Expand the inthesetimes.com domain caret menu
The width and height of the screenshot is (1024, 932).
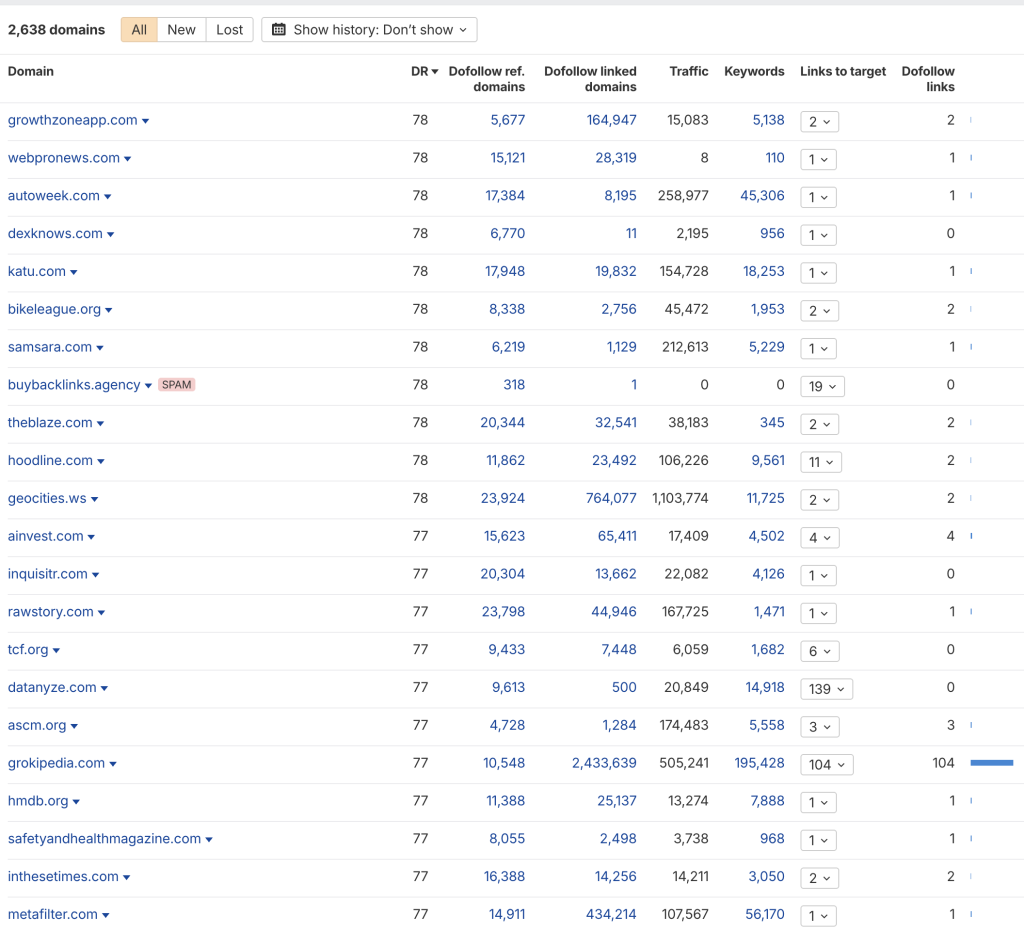point(127,878)
